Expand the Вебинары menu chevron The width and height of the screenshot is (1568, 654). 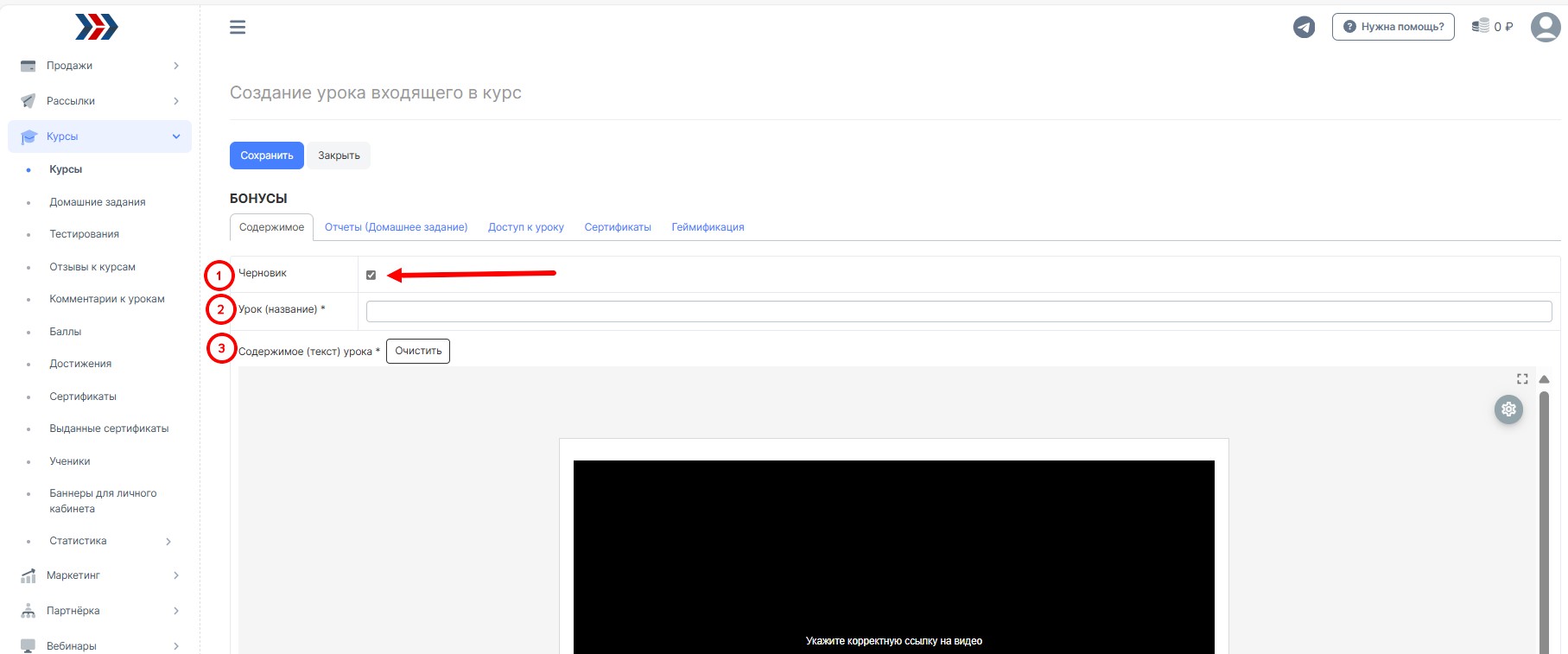click(176, 646)
